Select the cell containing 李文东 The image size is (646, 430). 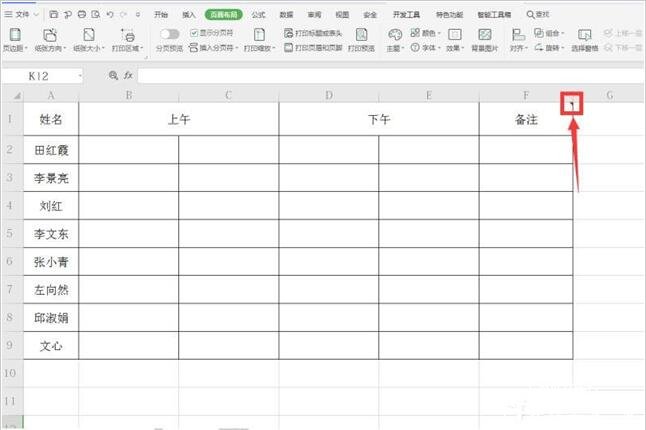coord(51,234)
